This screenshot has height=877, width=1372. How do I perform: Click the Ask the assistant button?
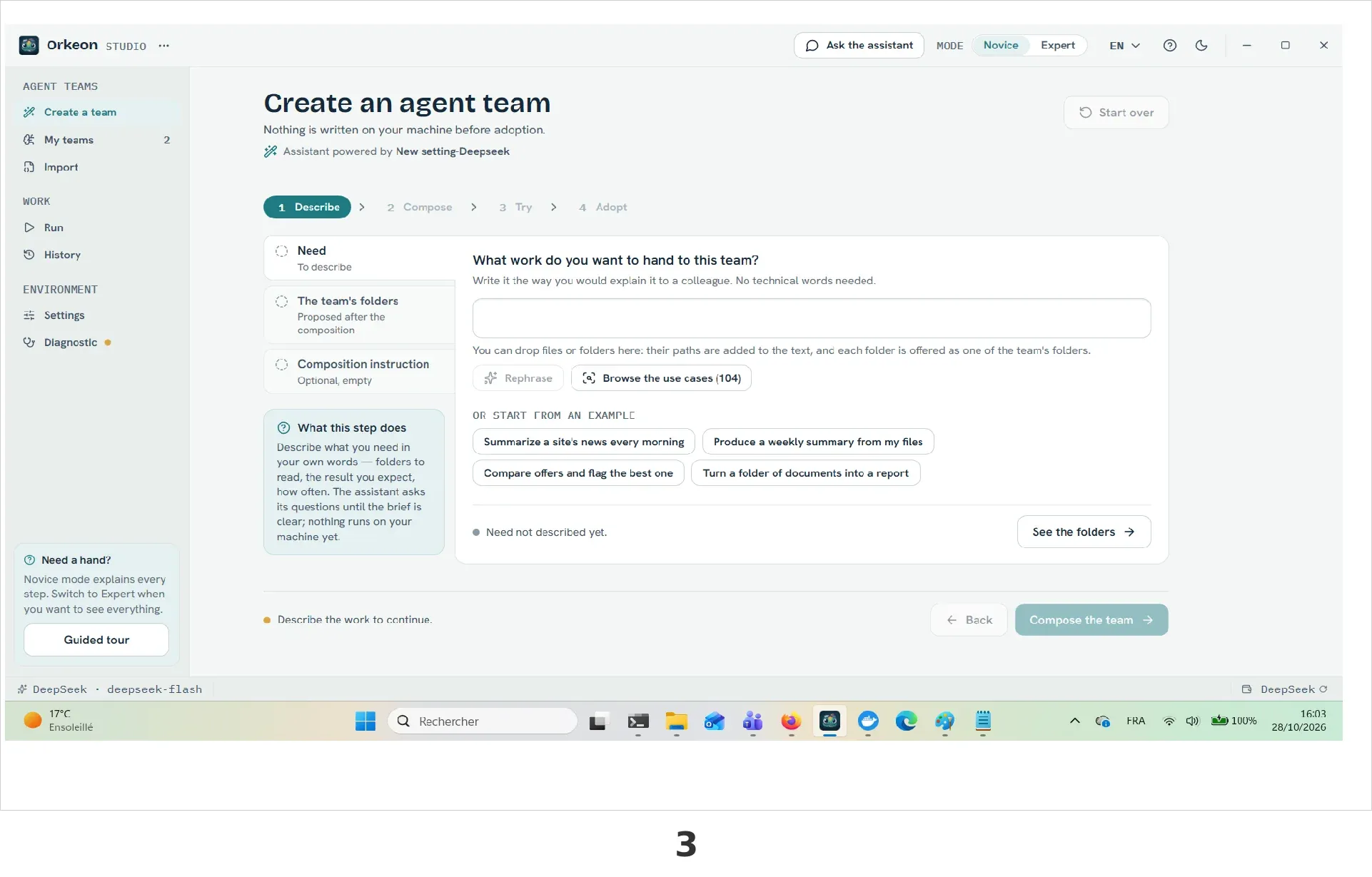859,45
